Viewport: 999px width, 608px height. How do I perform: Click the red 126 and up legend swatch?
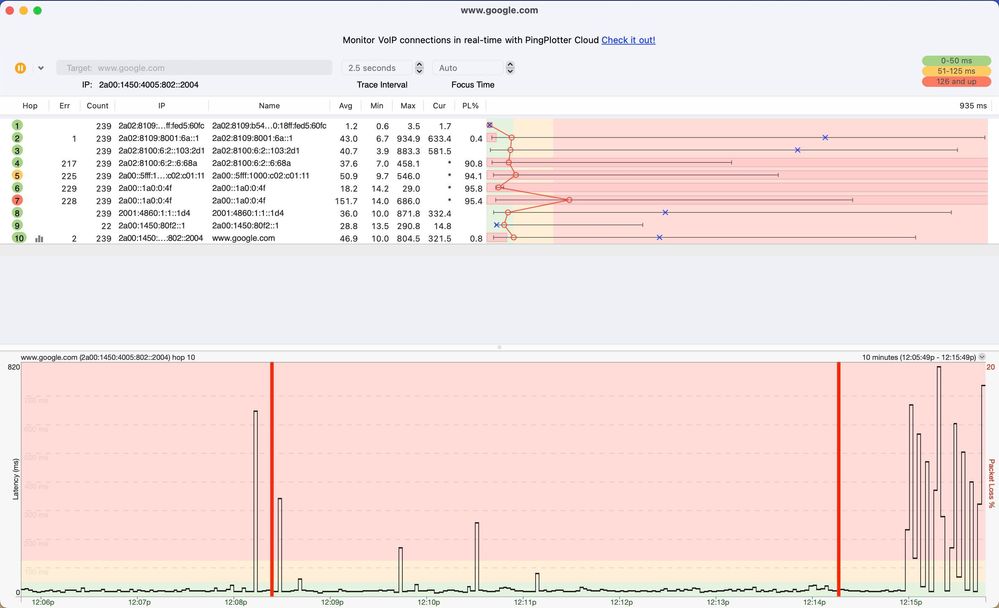tap(956, 82)
